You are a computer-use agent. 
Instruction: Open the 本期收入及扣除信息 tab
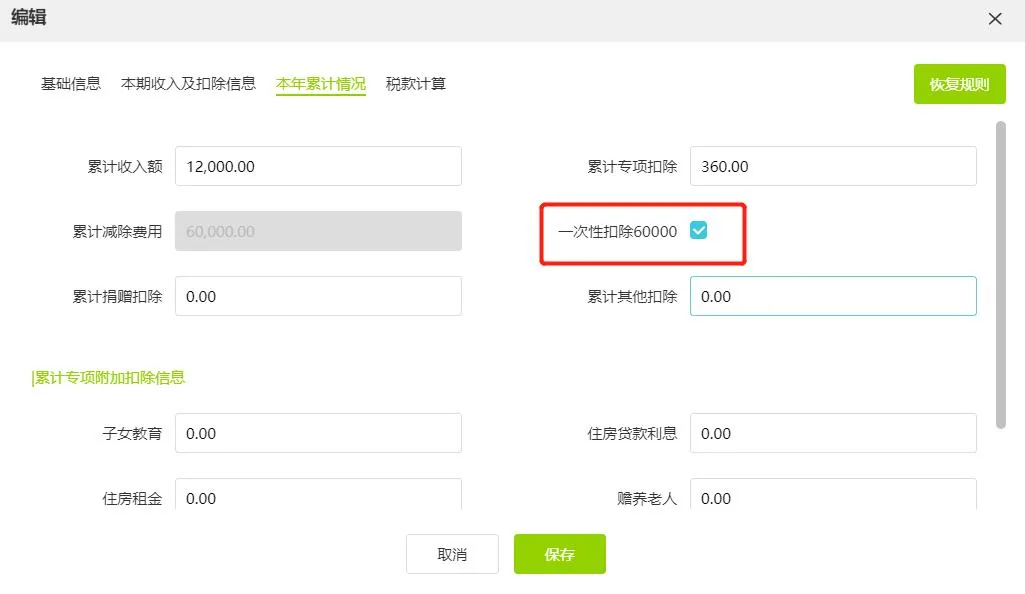pyautogui.click(x=188, y=84)
